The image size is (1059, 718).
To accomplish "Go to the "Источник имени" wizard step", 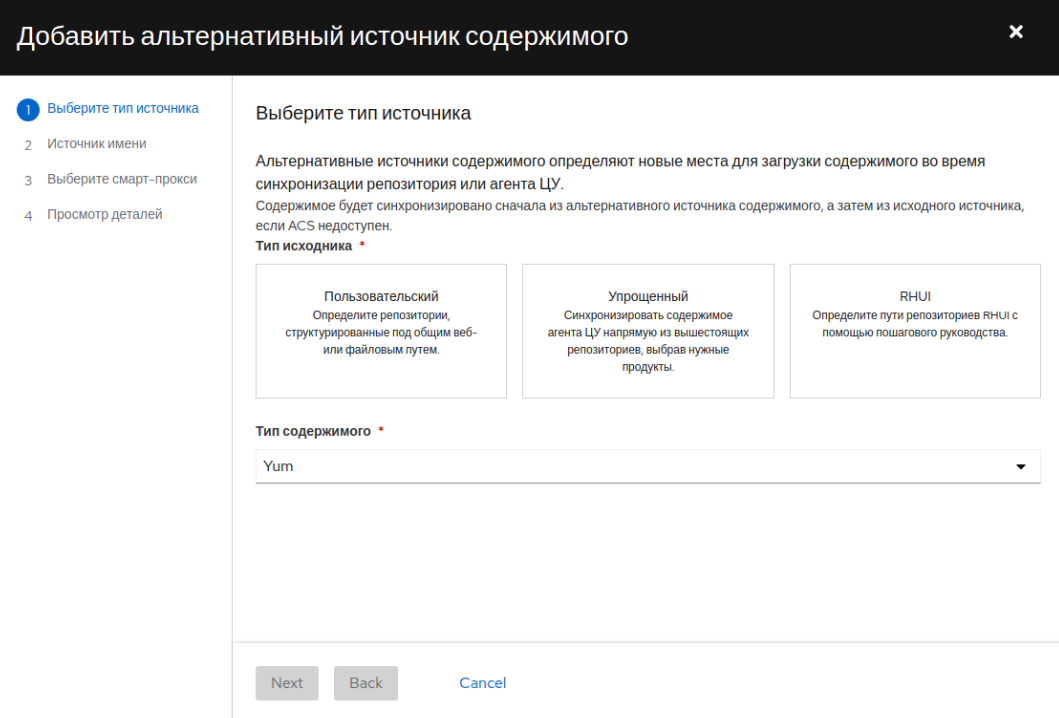I will [x=97, y=144].
